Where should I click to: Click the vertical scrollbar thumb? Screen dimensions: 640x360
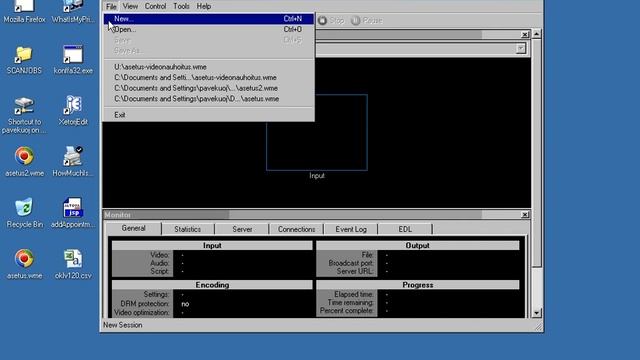tap(536, 153)
